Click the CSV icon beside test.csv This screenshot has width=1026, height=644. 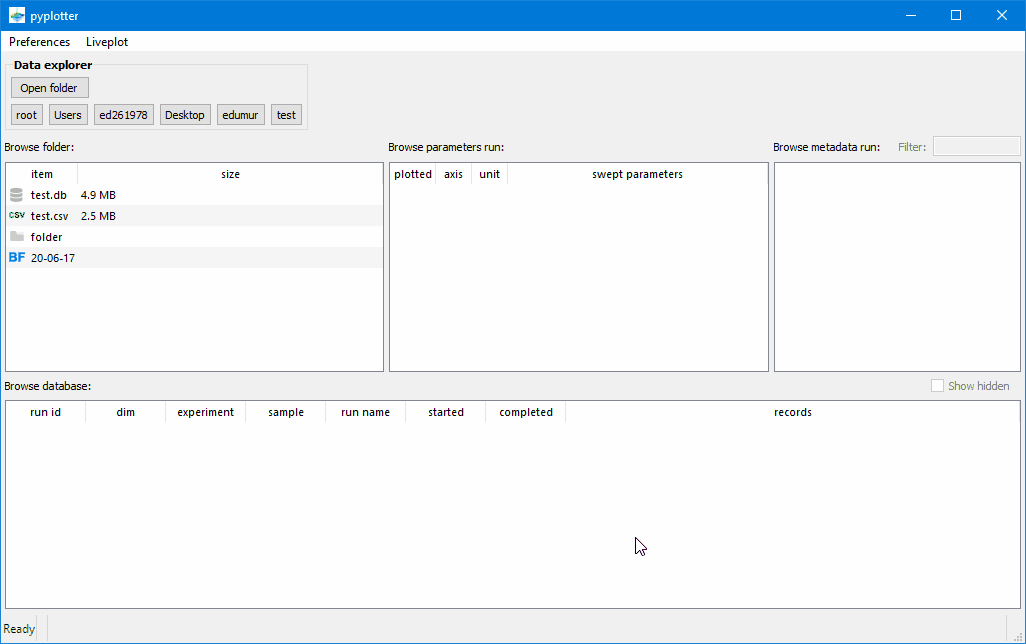click(x=17, y=215)
